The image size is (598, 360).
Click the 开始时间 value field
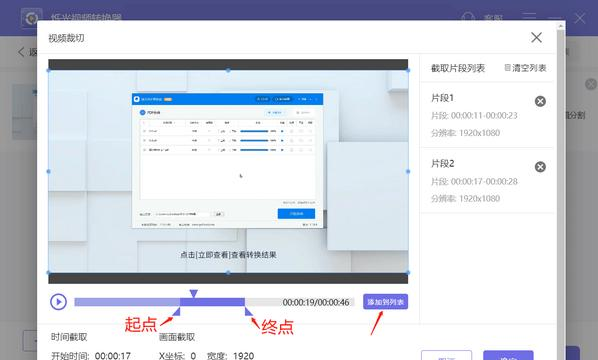[113, 356]
